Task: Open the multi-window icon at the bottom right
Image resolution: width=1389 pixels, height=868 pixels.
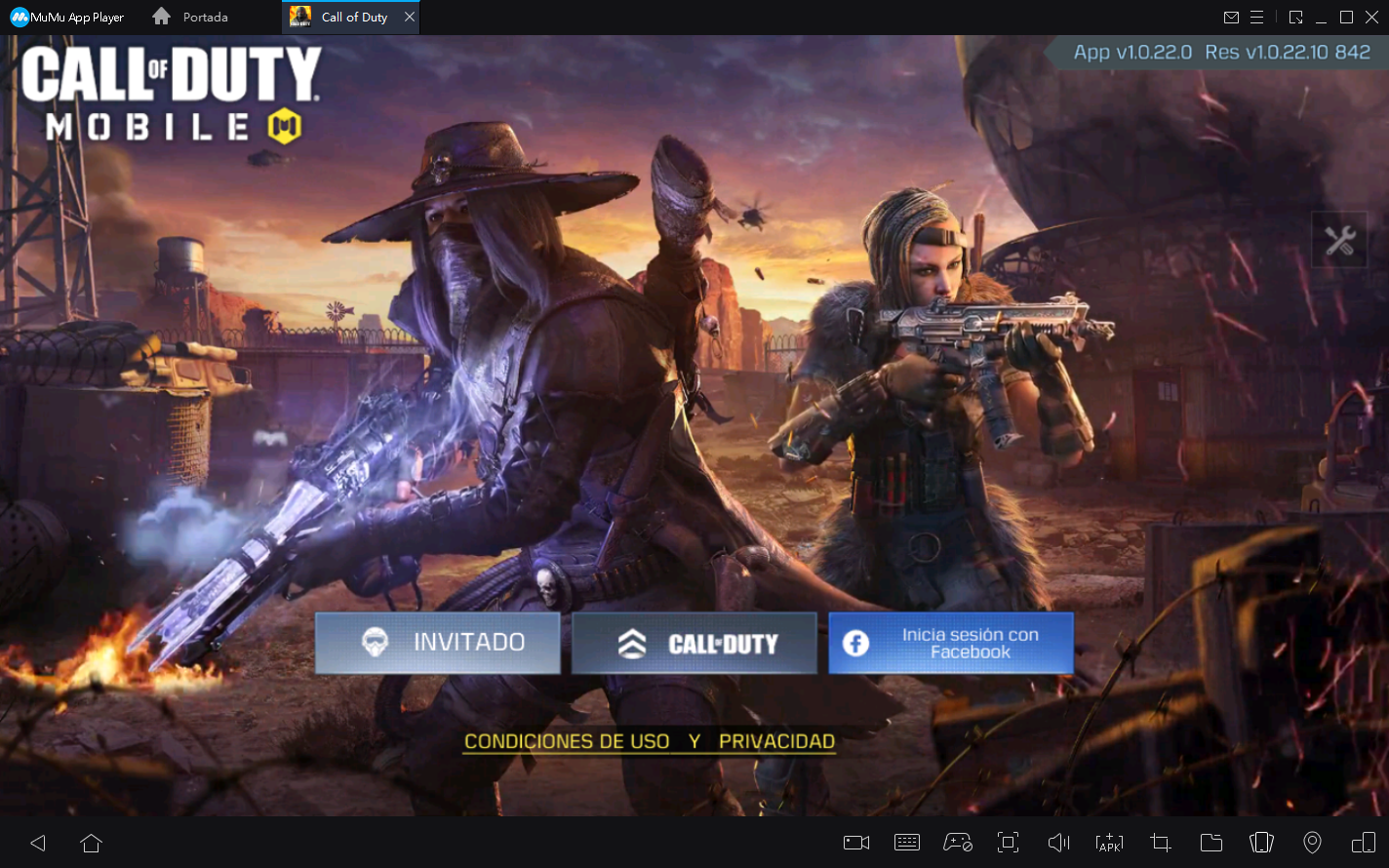Action: tap(1363, 843)
